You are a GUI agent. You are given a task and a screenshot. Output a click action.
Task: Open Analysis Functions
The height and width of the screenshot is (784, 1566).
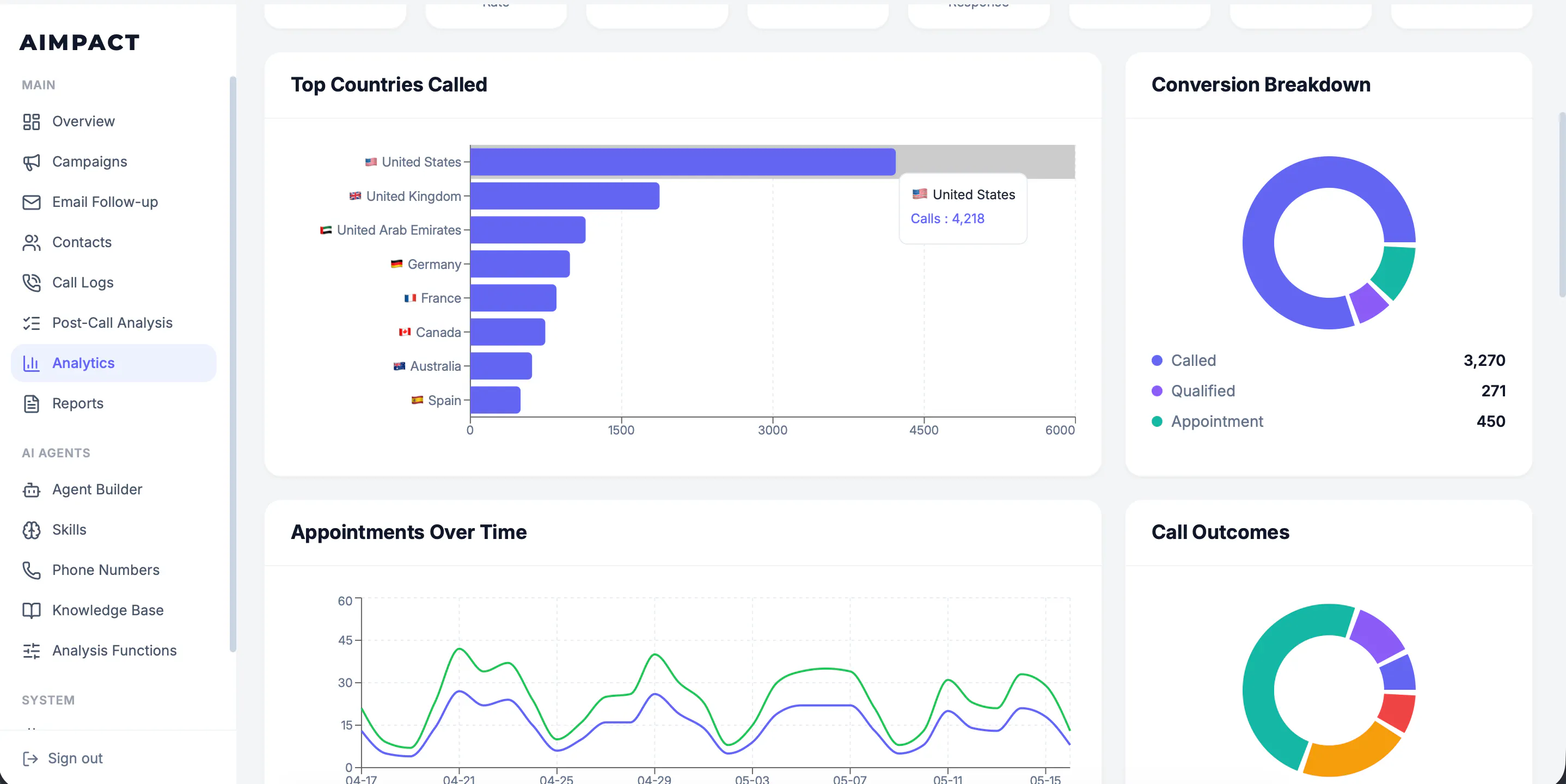114,651
